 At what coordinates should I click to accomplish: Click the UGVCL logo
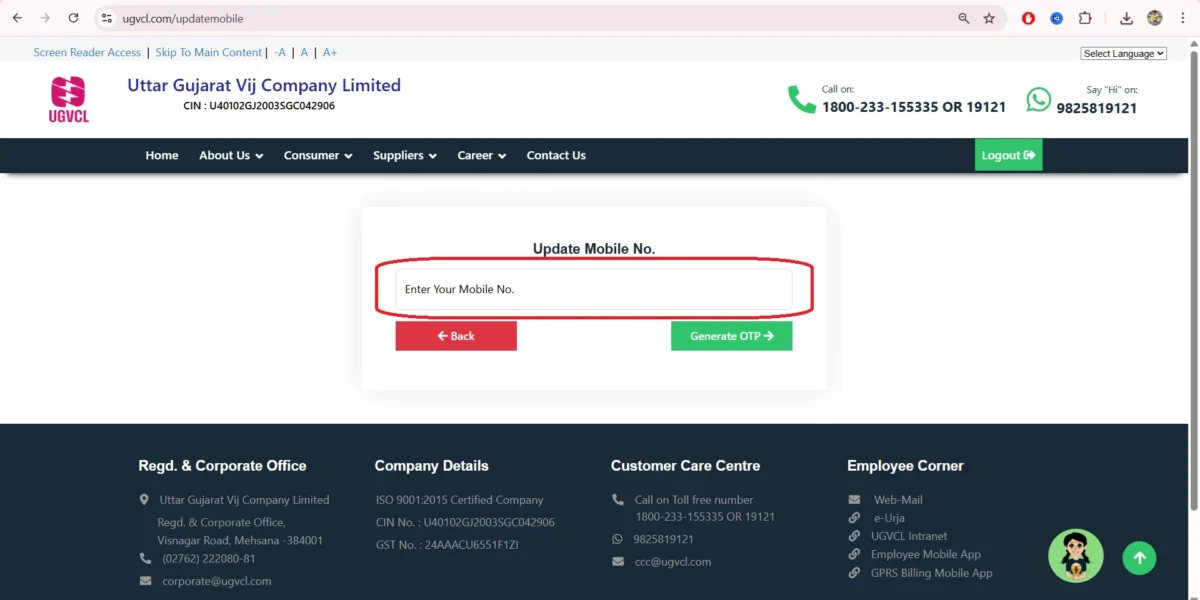[68, 98]
